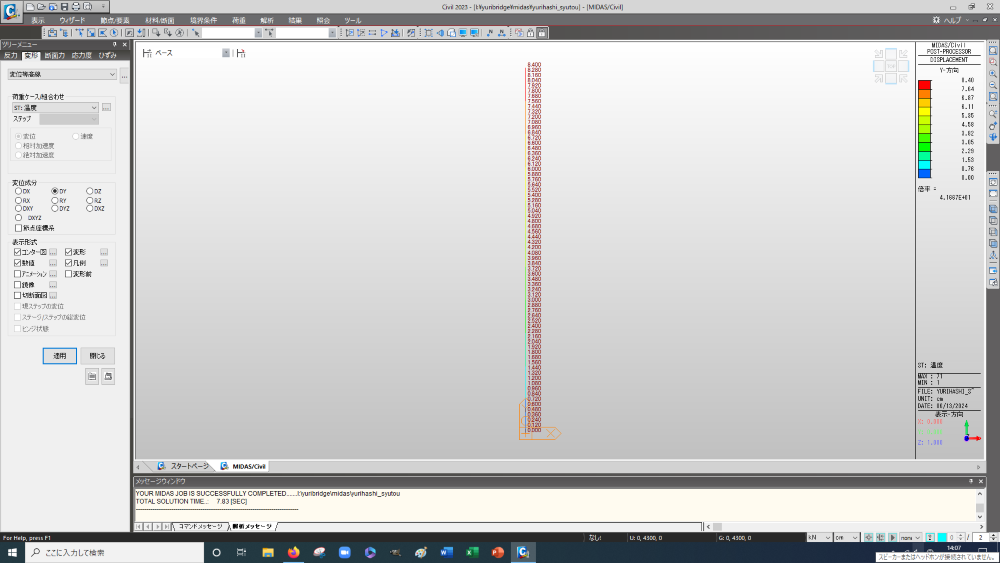
Task: Click the select pointer icon in main toolbar
Action: click(196, 33)
